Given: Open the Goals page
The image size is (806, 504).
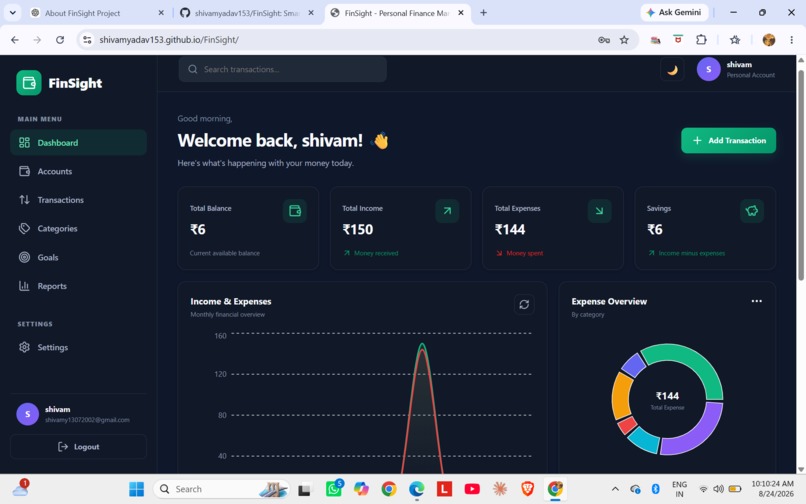Looking at the screenshot, I should (78, 258).
